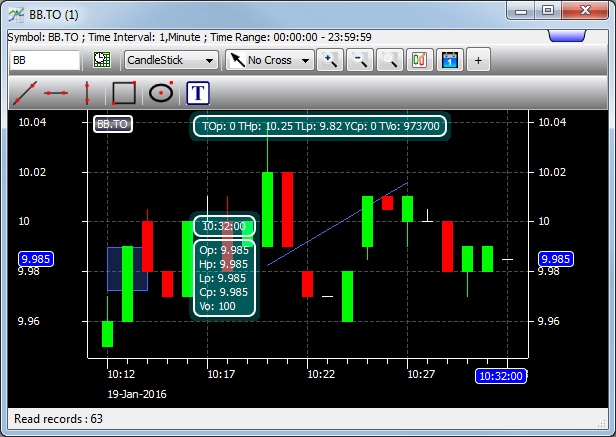Select the vertical line drawing tool

click(87, 93)
